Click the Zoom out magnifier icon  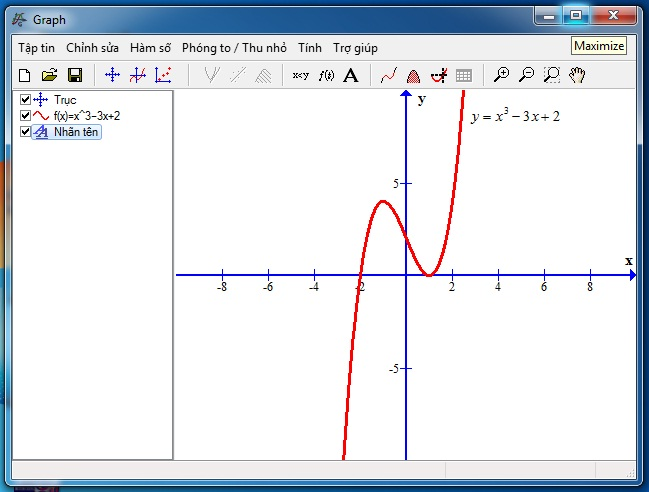pos(526,75)
